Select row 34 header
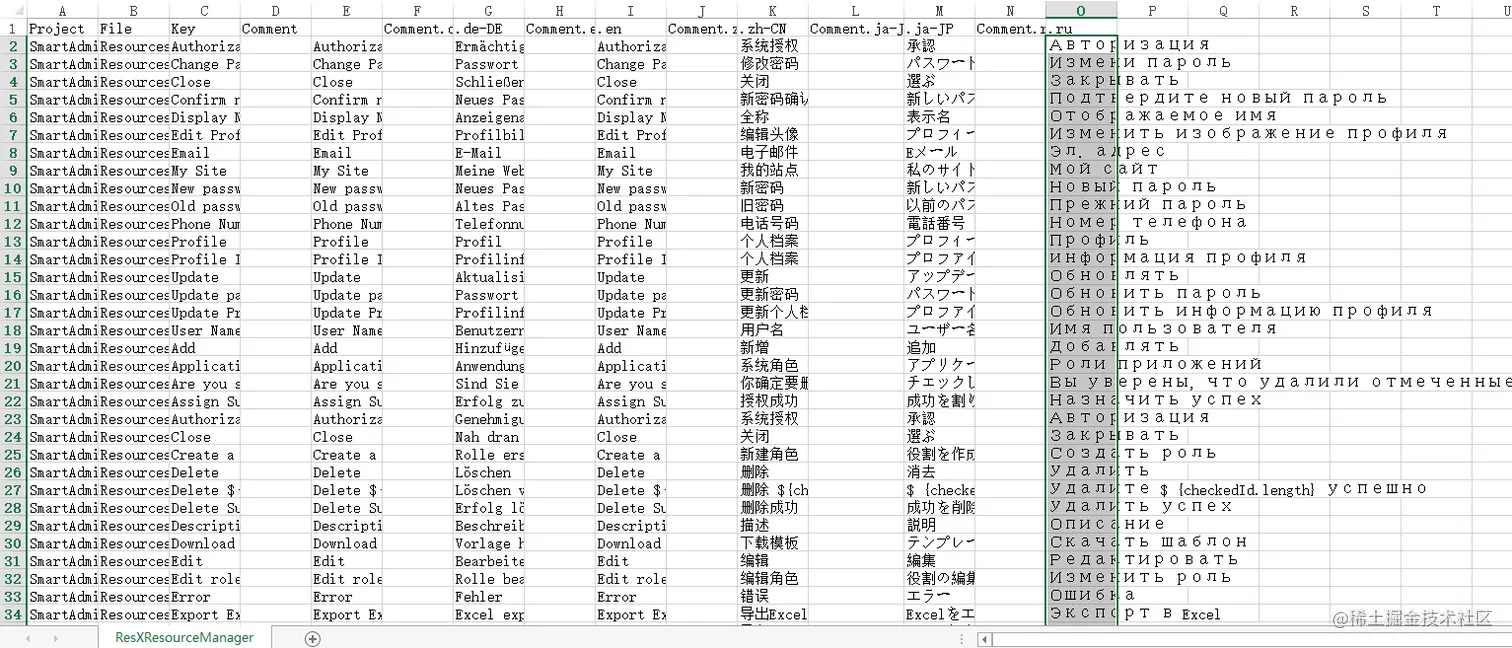Screen dimensions: 1512x648 (13, 614)
